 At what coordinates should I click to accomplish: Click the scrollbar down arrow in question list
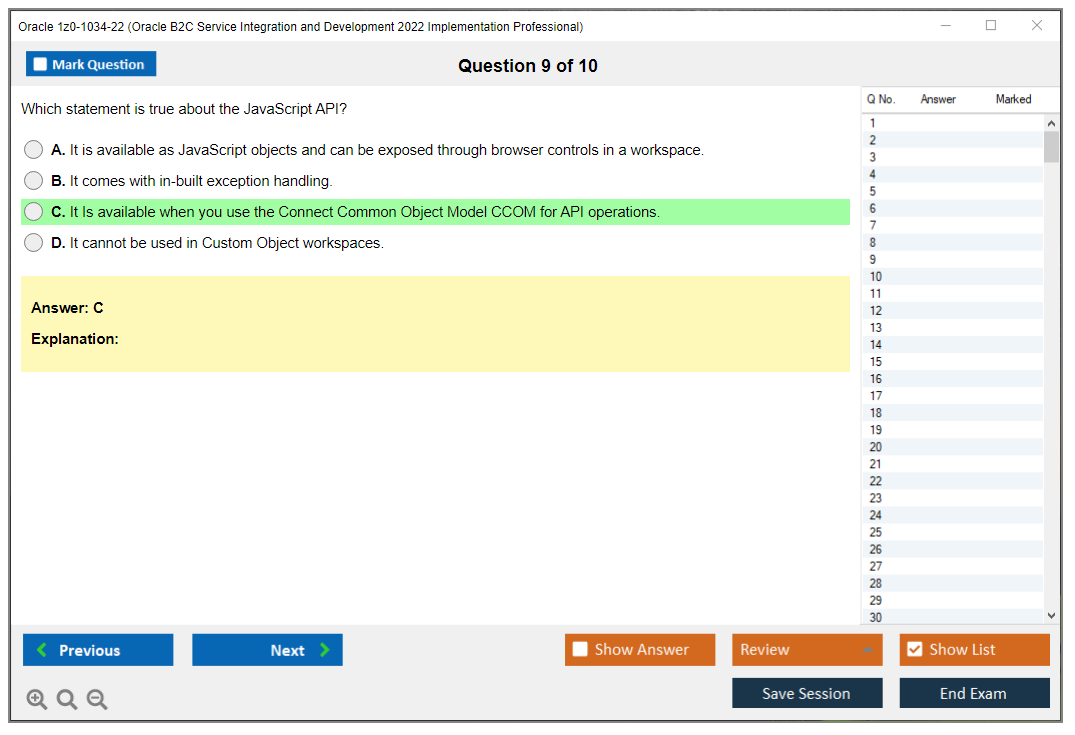point(1050,615)
